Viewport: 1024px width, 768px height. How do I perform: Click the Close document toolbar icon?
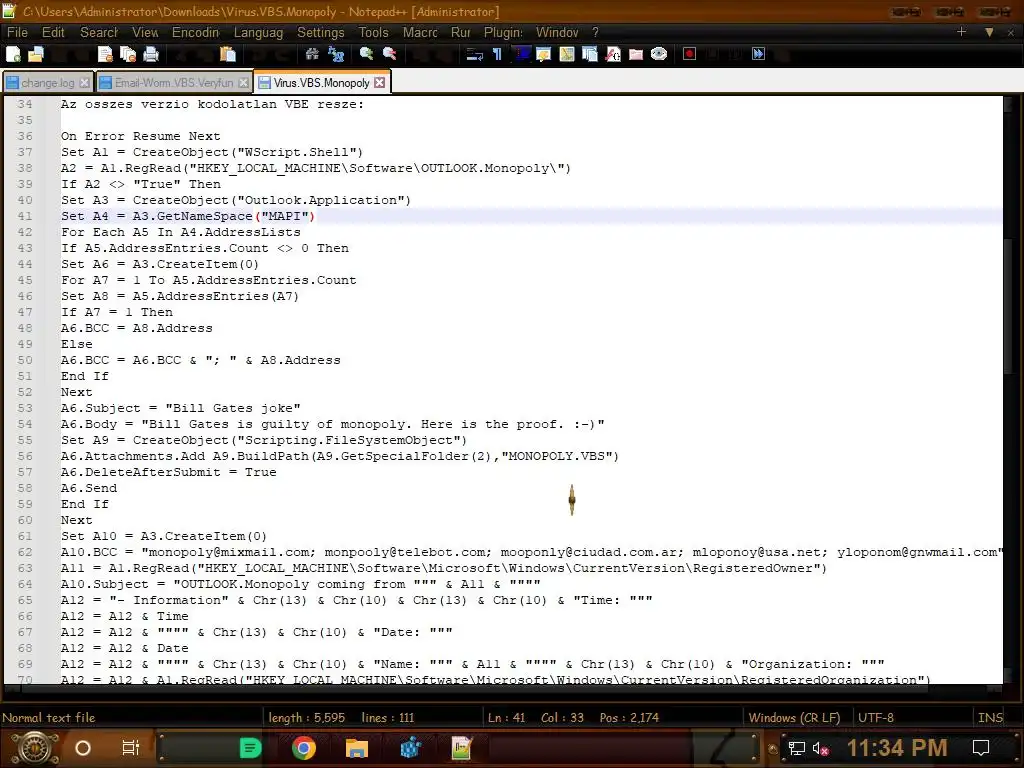tap(104, 54)
